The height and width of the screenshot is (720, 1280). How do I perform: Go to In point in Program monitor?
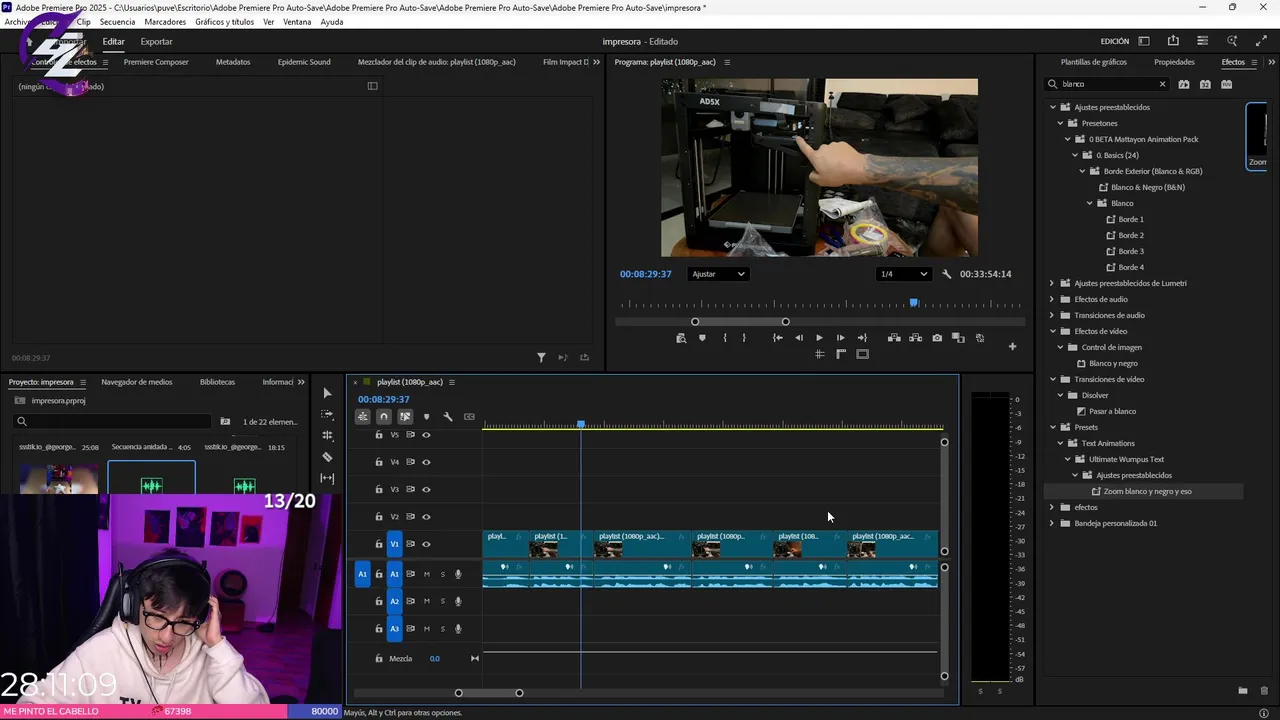coord(777,338)
